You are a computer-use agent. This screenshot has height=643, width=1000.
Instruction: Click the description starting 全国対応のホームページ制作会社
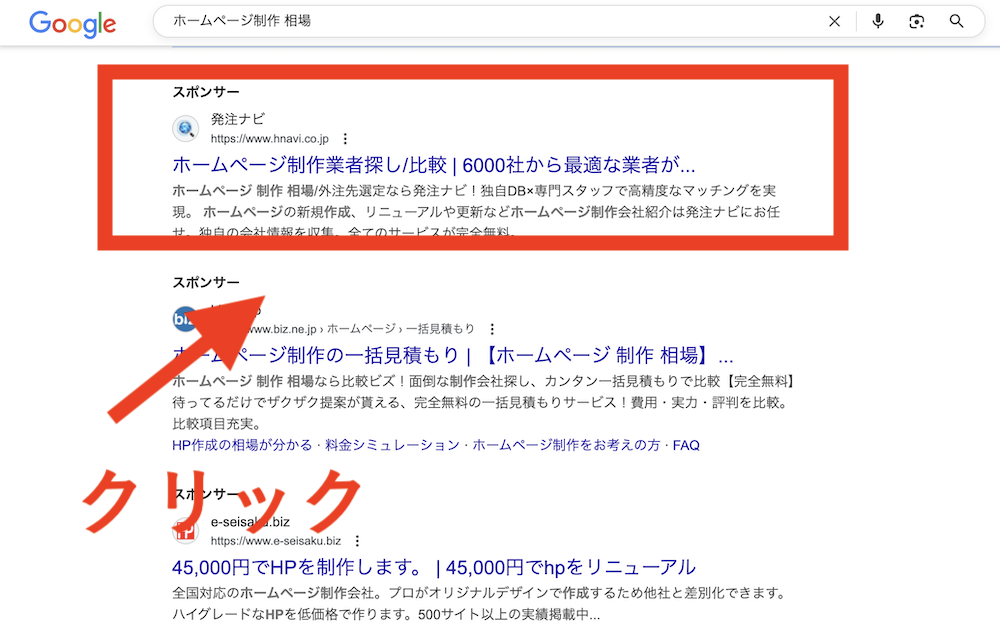[479, 603]
